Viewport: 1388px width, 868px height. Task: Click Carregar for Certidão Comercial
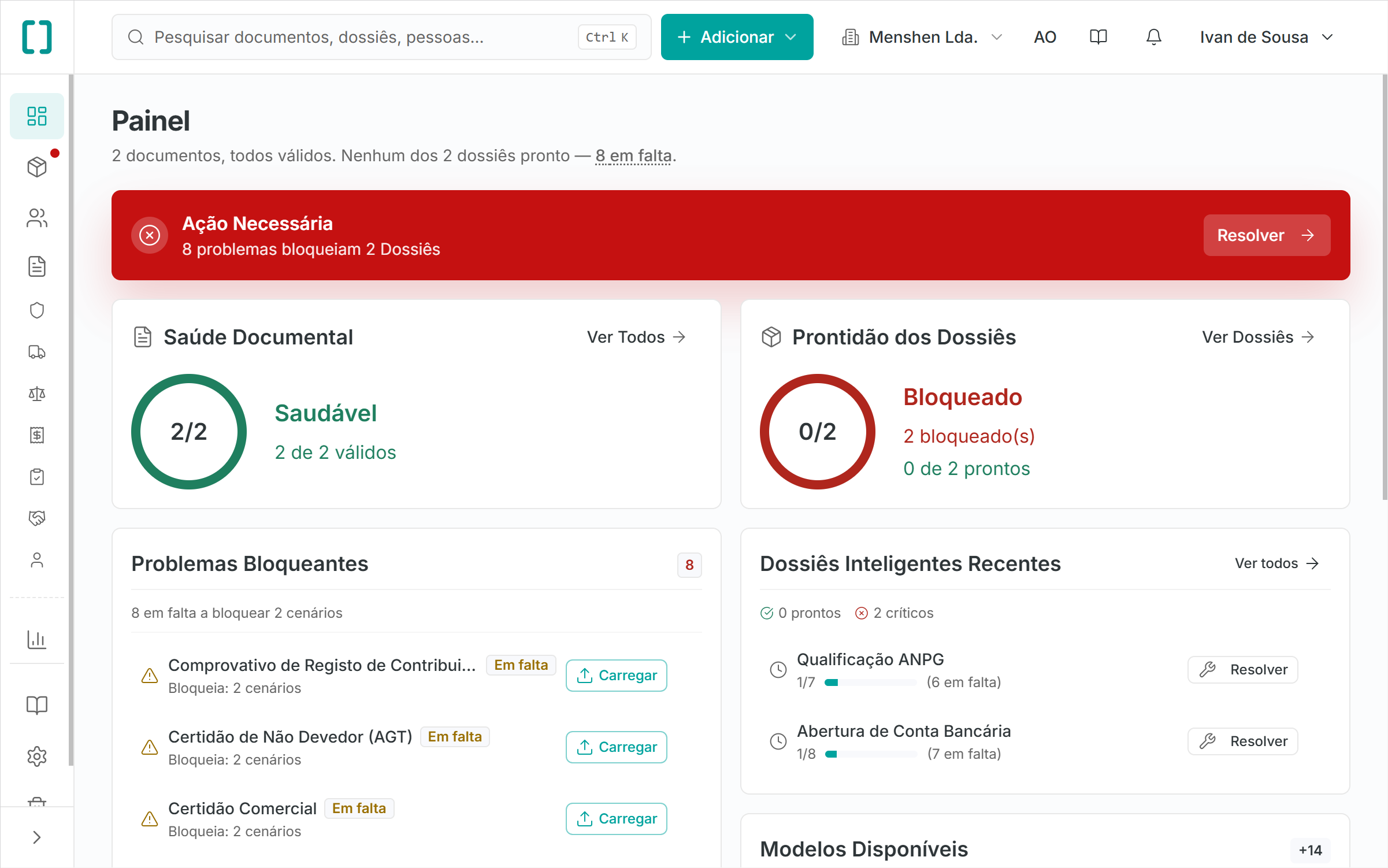pos(616,818)
